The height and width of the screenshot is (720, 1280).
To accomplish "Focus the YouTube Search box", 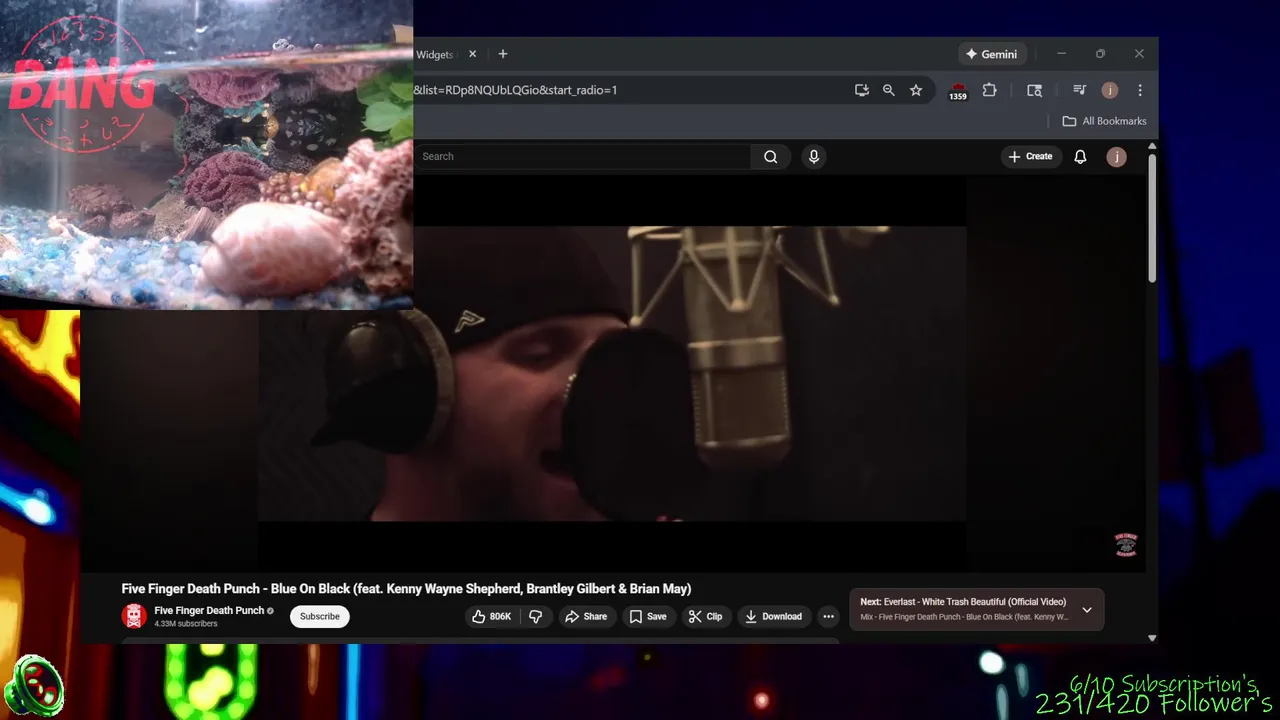I will (x=582, y=156).
